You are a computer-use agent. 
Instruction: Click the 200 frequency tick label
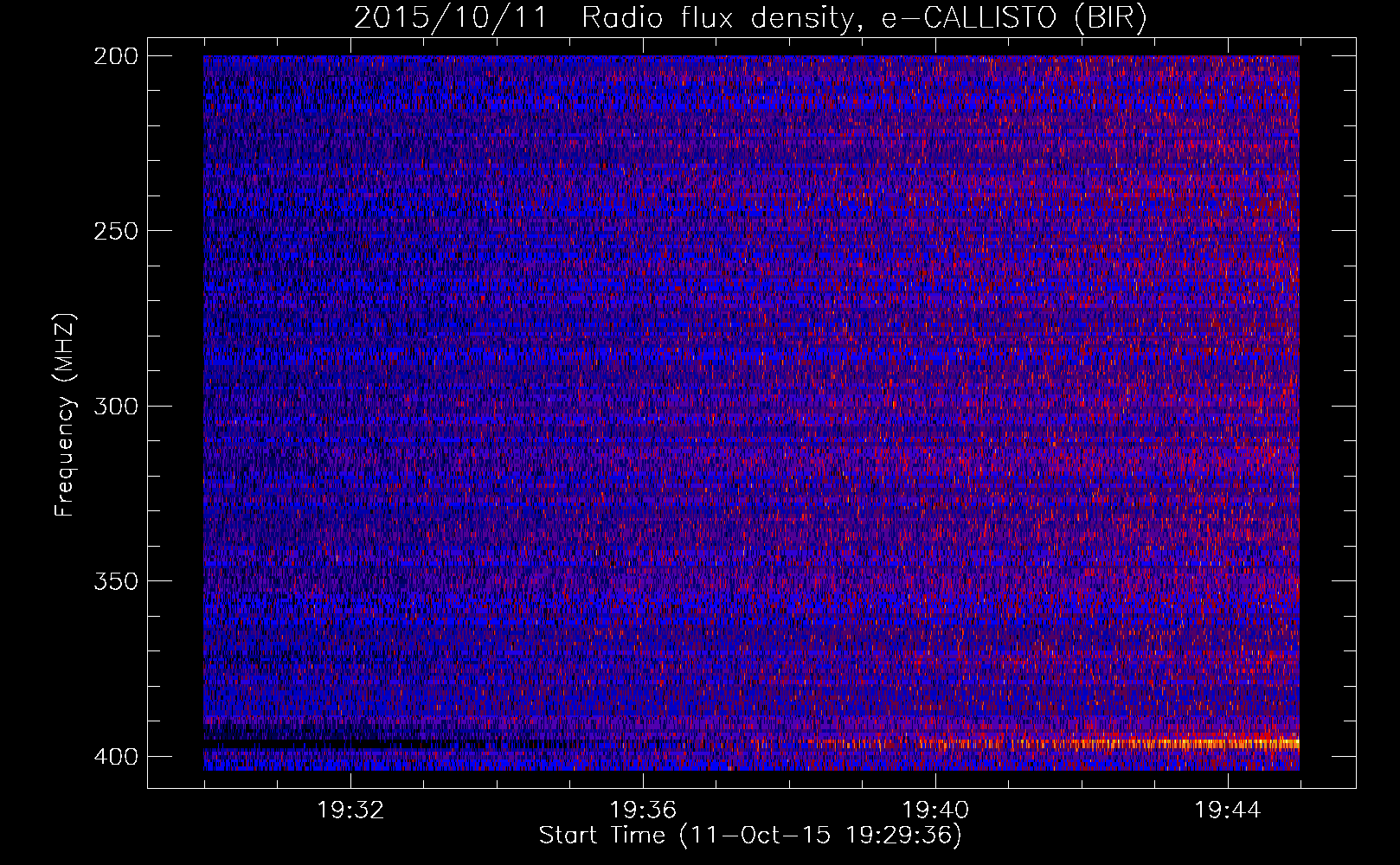coord(115,56)
